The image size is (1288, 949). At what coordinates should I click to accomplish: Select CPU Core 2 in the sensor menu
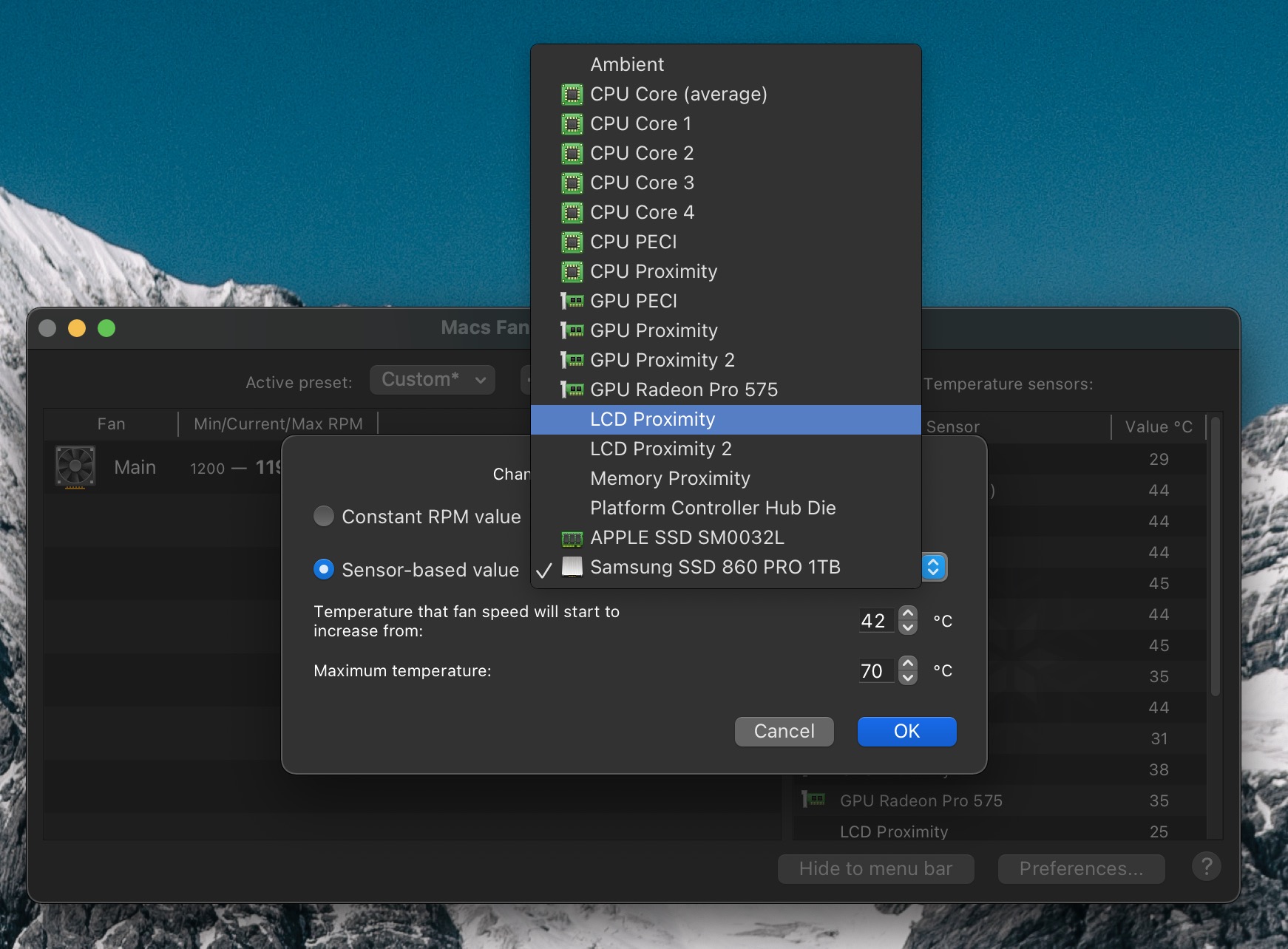[726, 153]
